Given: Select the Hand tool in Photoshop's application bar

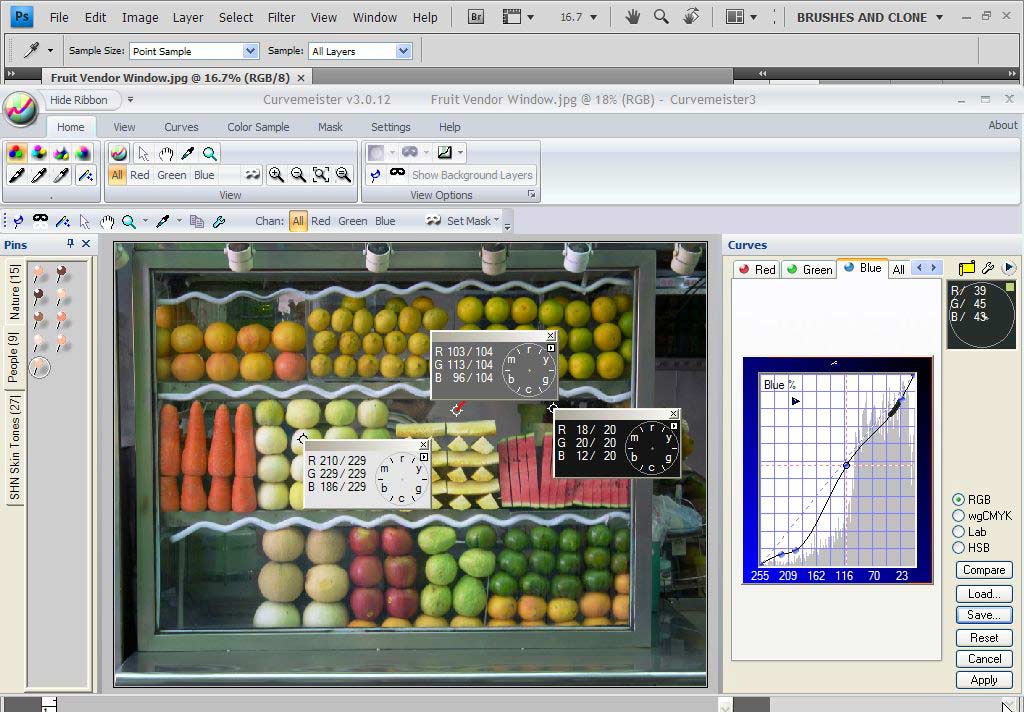Looking at the screenshot, I should coord(632,18).
